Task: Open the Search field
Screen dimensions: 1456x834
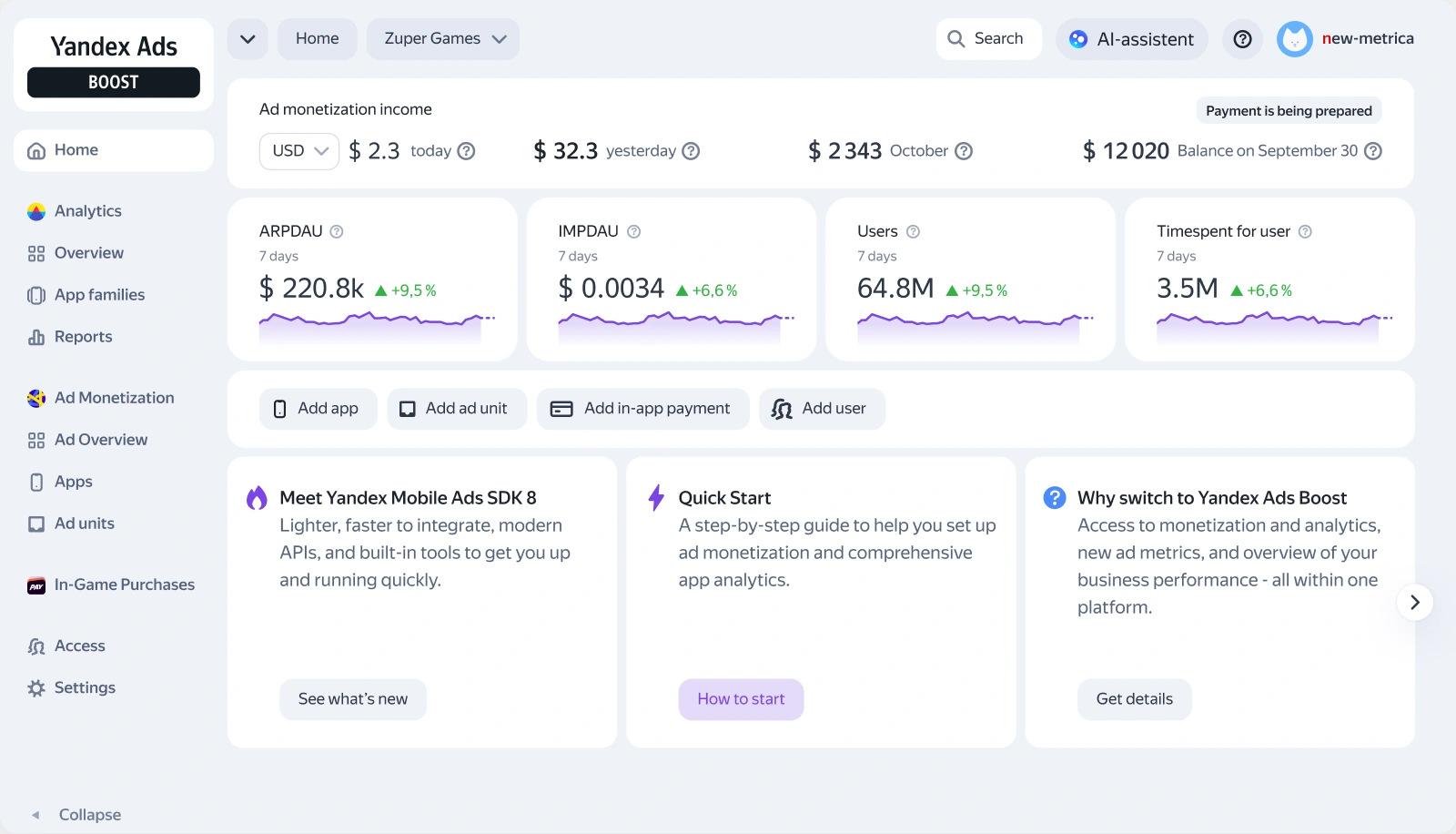Action: tap(988, 39)
